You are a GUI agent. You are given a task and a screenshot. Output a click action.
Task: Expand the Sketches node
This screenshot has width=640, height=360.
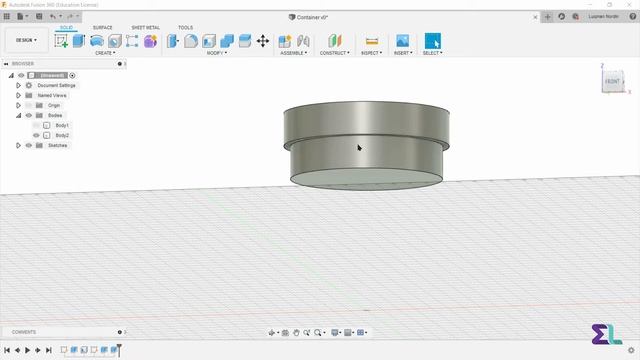(18, 145)
